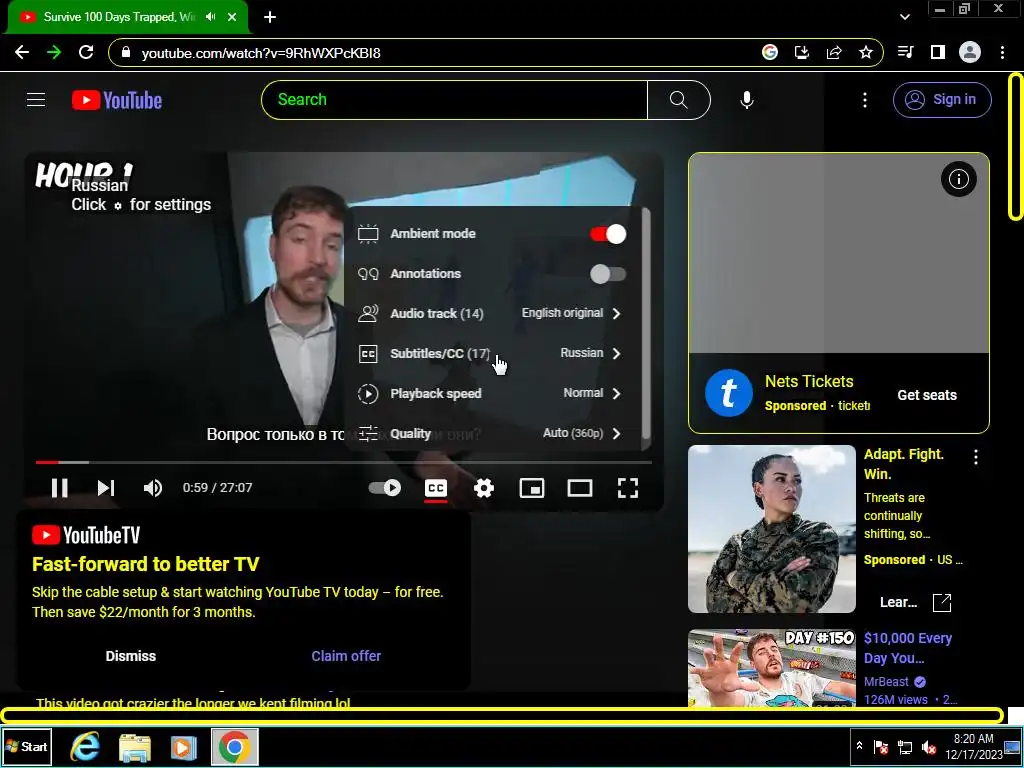The image size is (1024, 768).
Task: Open Nets Tickets advertiser logo
Action: [x=728, y=393]
